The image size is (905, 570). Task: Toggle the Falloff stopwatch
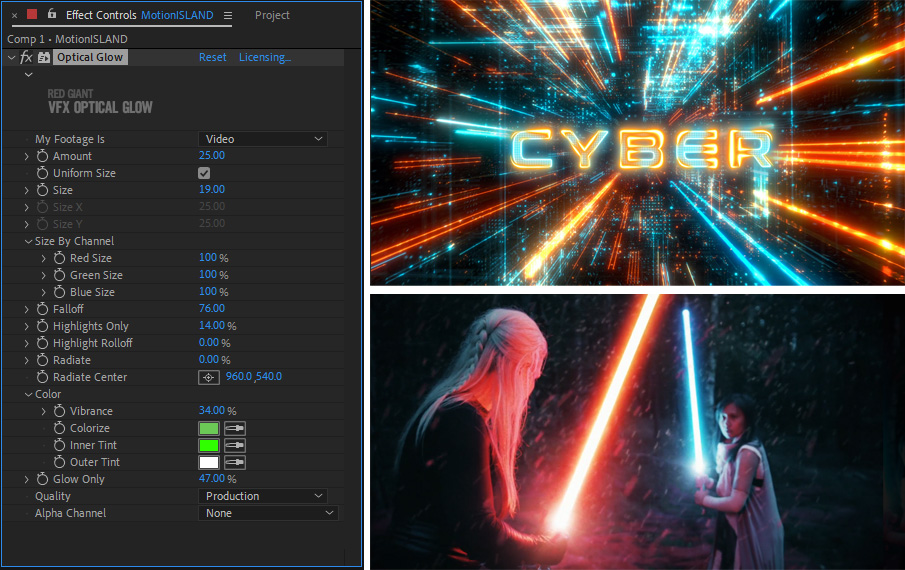point(42,309)
